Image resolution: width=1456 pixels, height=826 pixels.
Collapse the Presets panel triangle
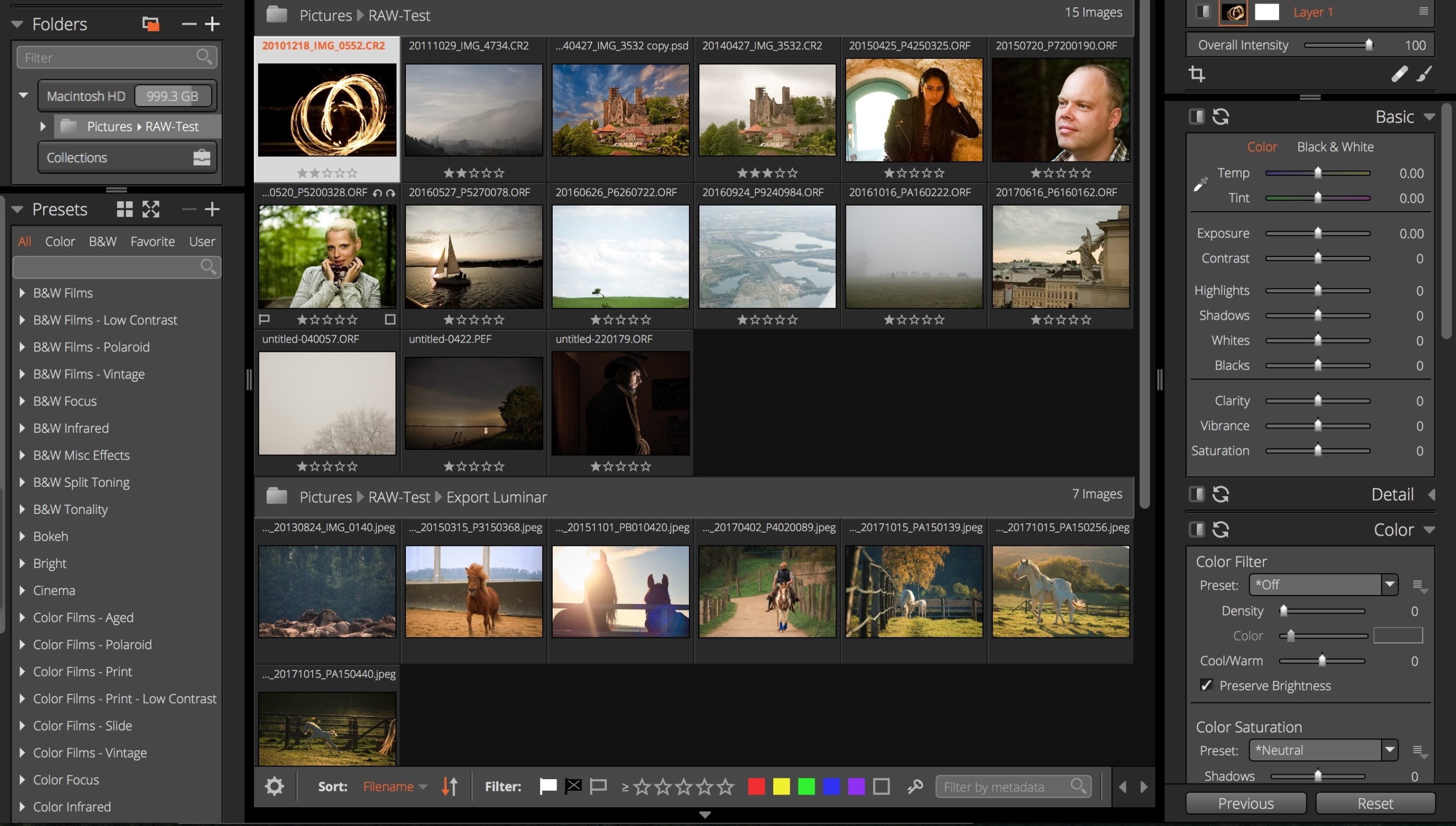(x=17, y=210)
